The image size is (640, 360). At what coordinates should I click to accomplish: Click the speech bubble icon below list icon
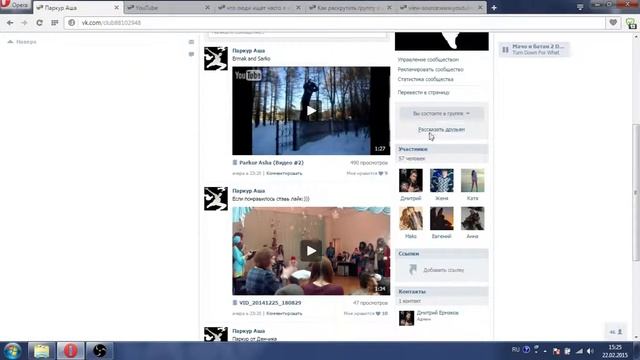[x=191, y=54]
